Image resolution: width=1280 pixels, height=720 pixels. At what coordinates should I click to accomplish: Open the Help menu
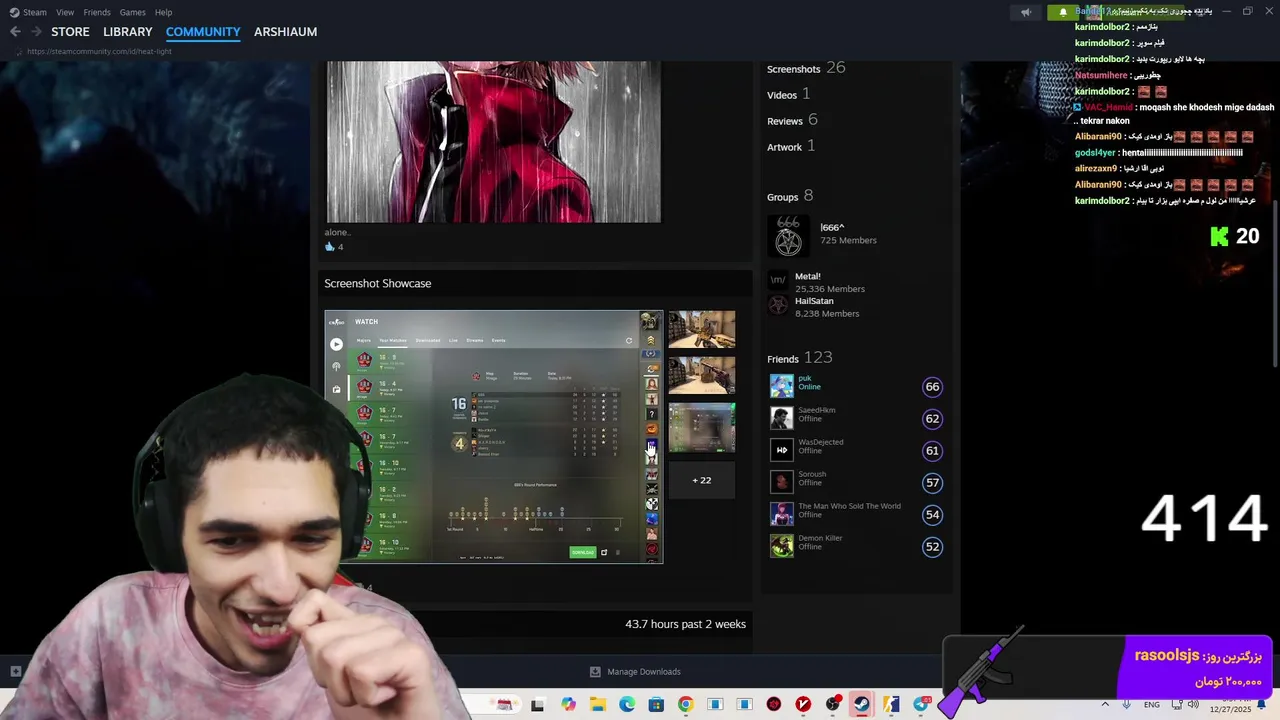click(x=163, y=12)
